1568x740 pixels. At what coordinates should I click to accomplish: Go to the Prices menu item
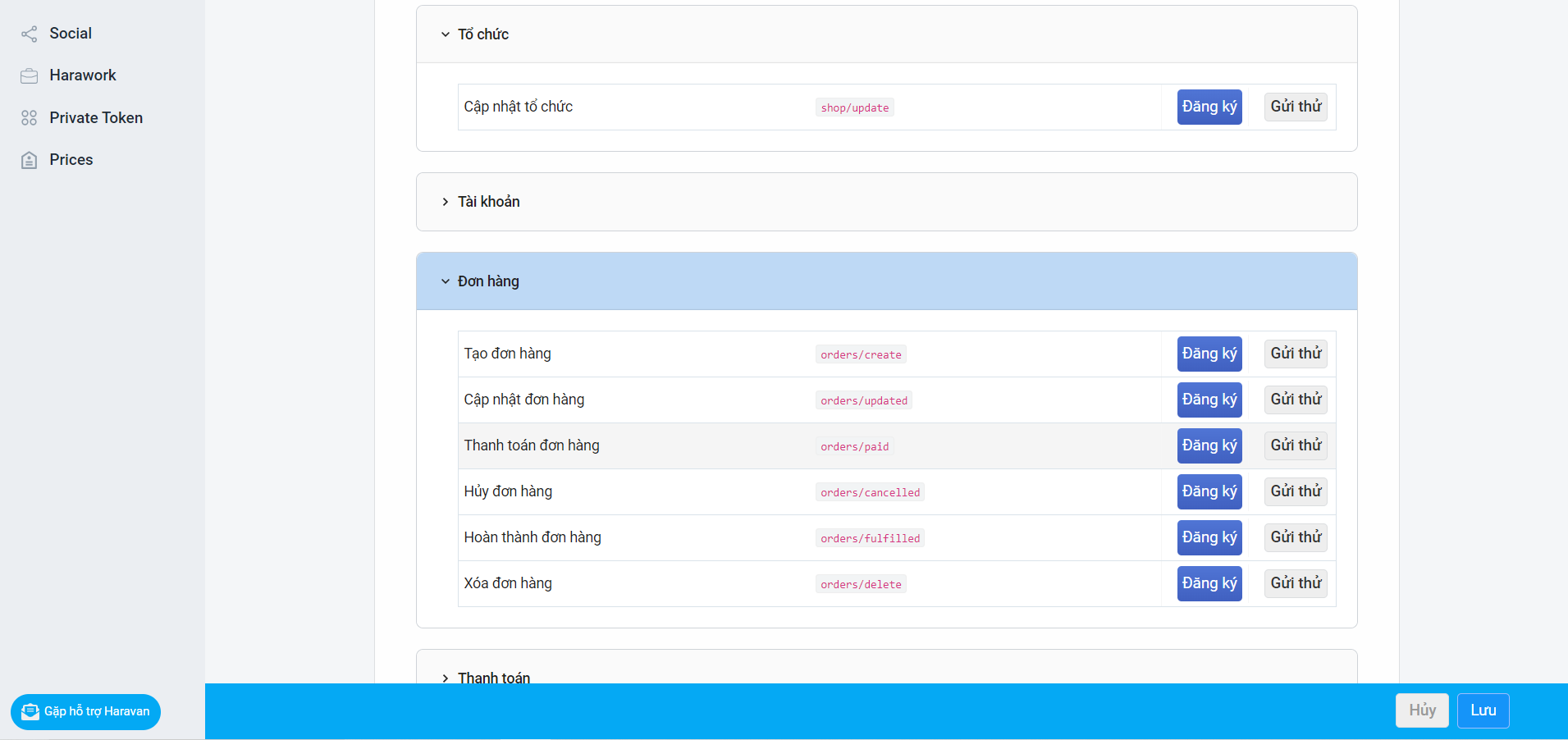(x=71, y=160)
